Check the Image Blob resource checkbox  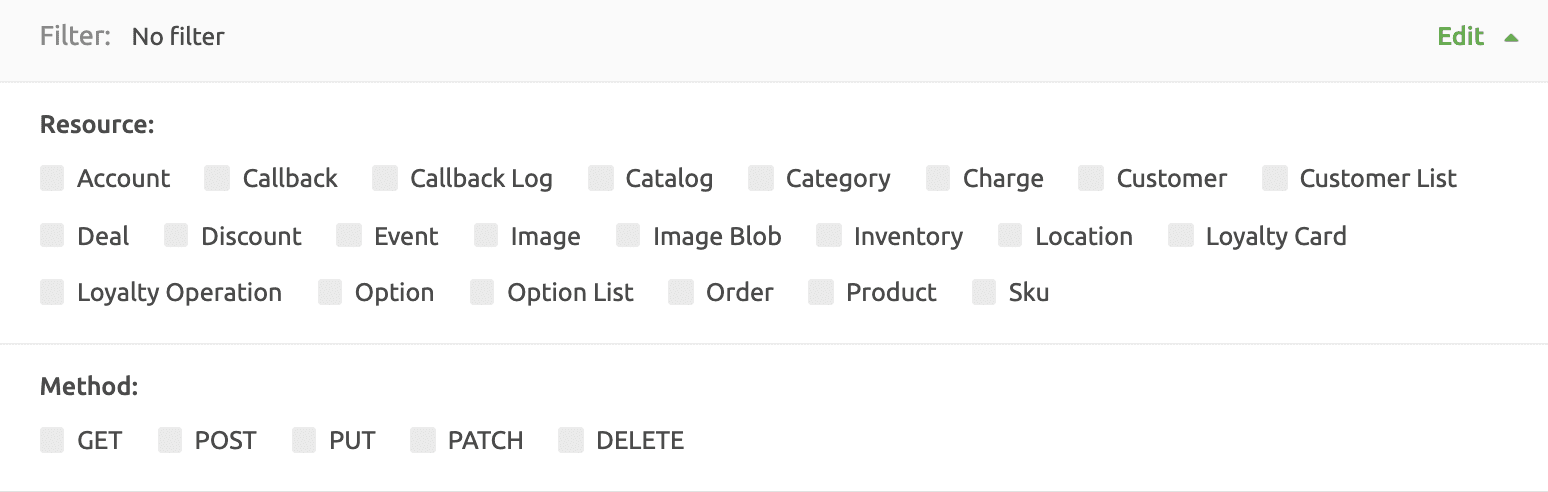tap(628, 236)
